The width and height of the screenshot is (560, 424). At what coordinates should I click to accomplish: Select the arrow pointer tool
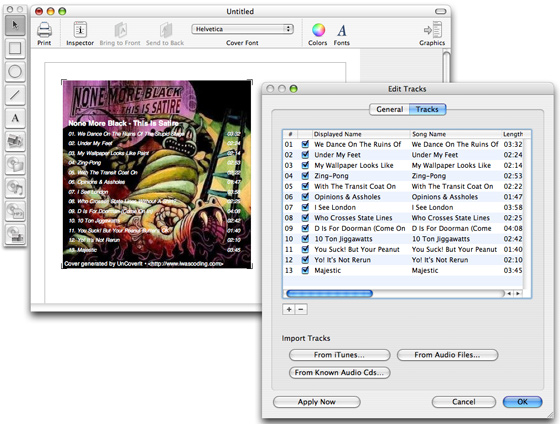tap(15, 25)
